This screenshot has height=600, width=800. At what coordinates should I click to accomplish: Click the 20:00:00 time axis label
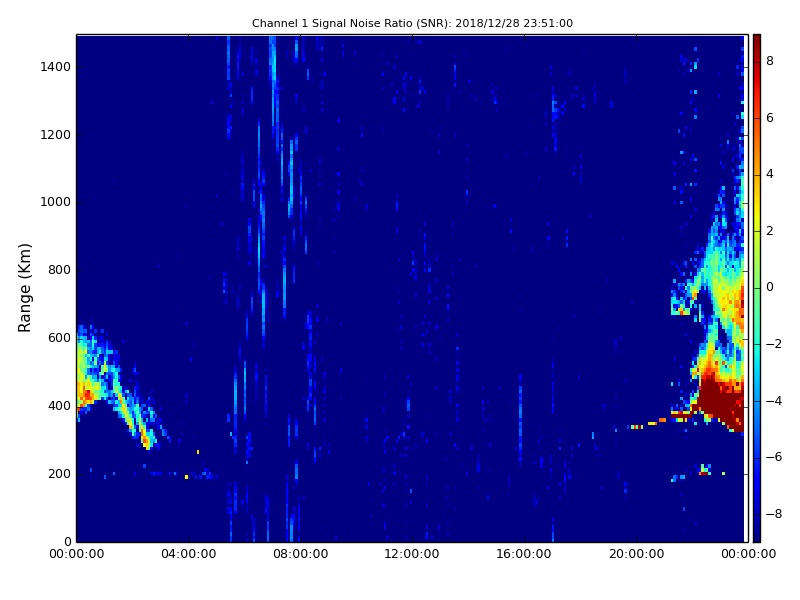[636, 554]
